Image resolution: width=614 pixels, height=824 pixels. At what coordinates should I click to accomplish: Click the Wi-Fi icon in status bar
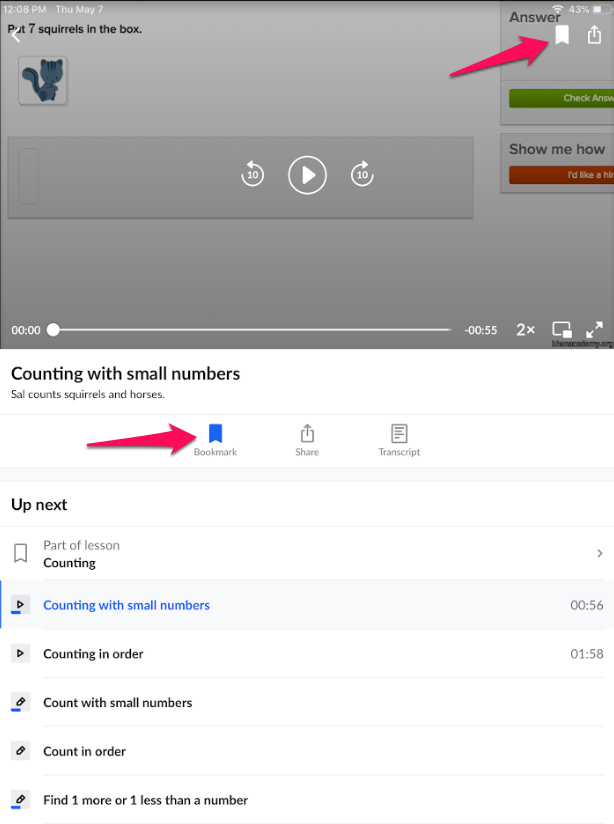click(x=558, y=9)
